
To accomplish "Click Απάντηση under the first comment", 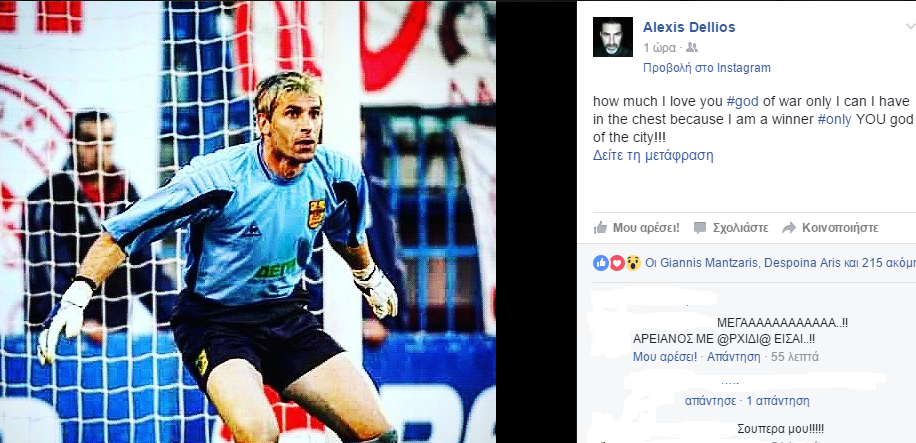I will pos(734,357).
